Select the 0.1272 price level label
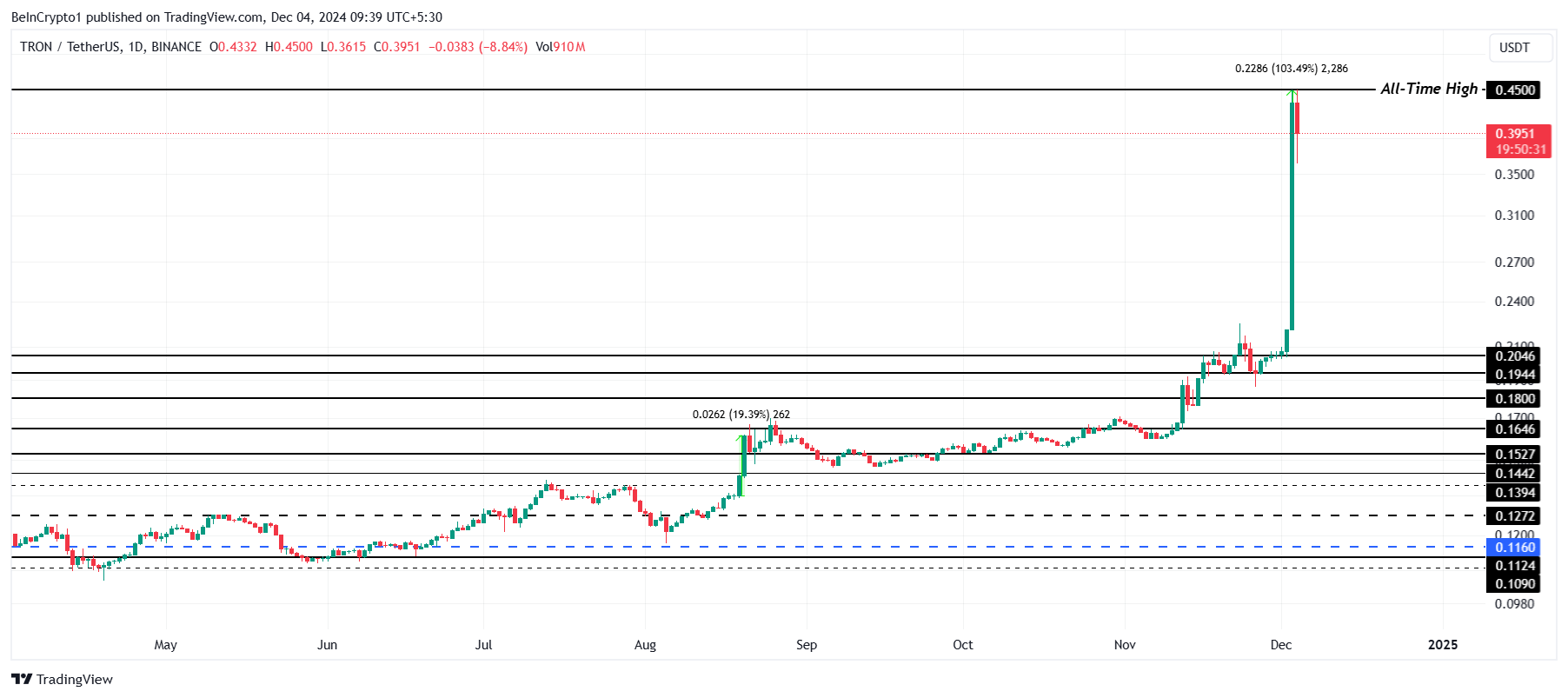Screen dimensions: 1568x698 click(1513, 516)
